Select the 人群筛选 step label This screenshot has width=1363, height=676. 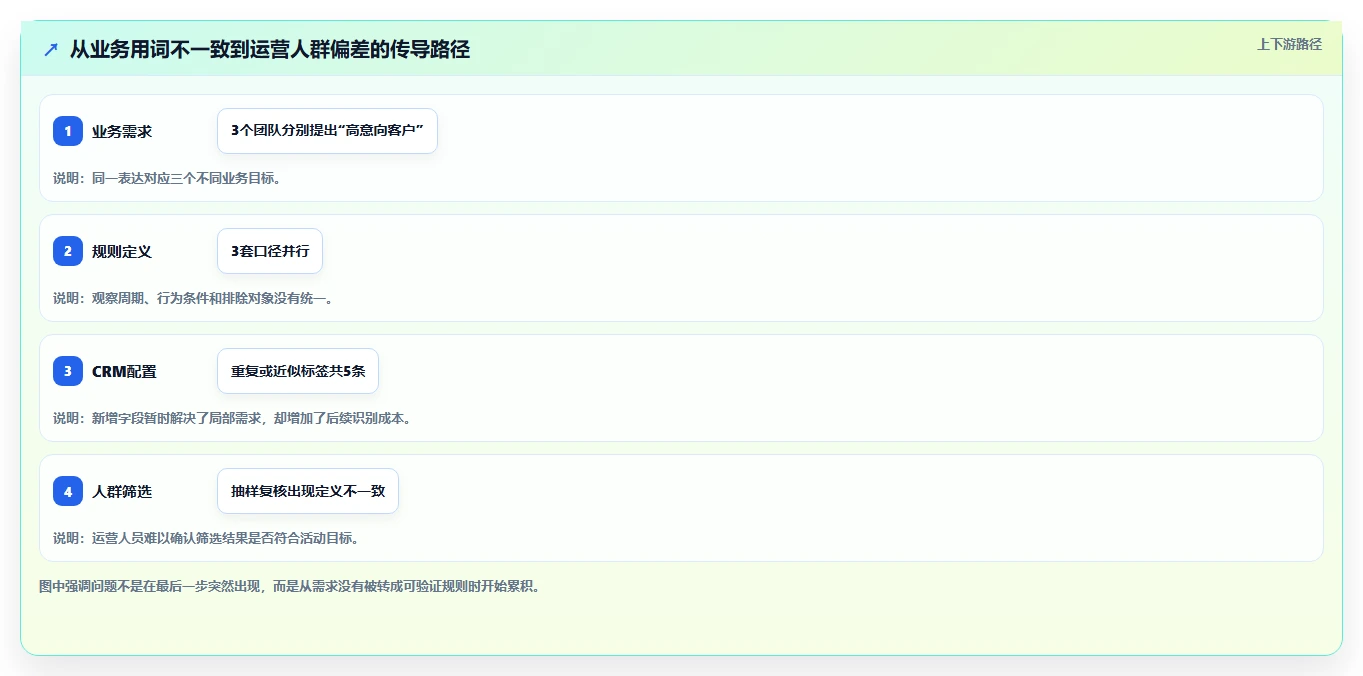coord(122,491)
